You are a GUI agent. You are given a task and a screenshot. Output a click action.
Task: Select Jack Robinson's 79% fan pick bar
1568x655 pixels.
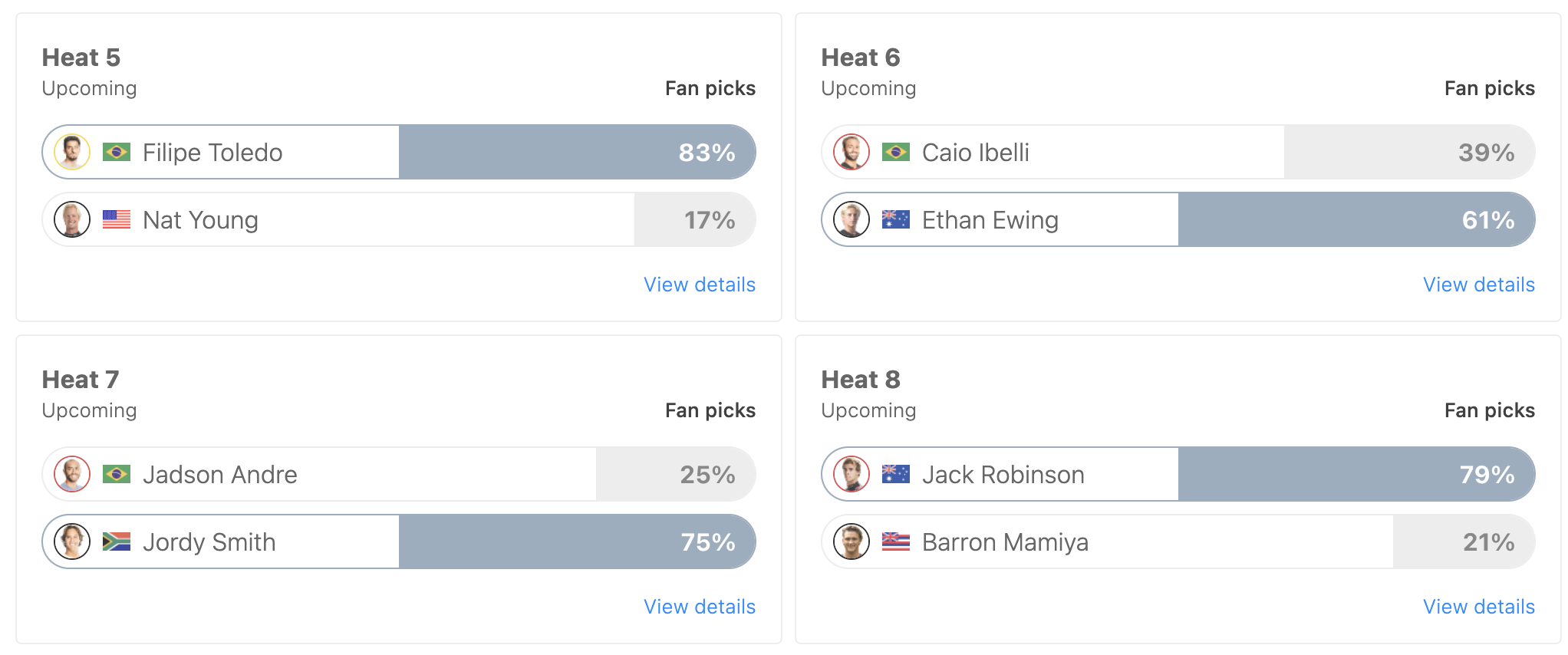(1356, 474)
